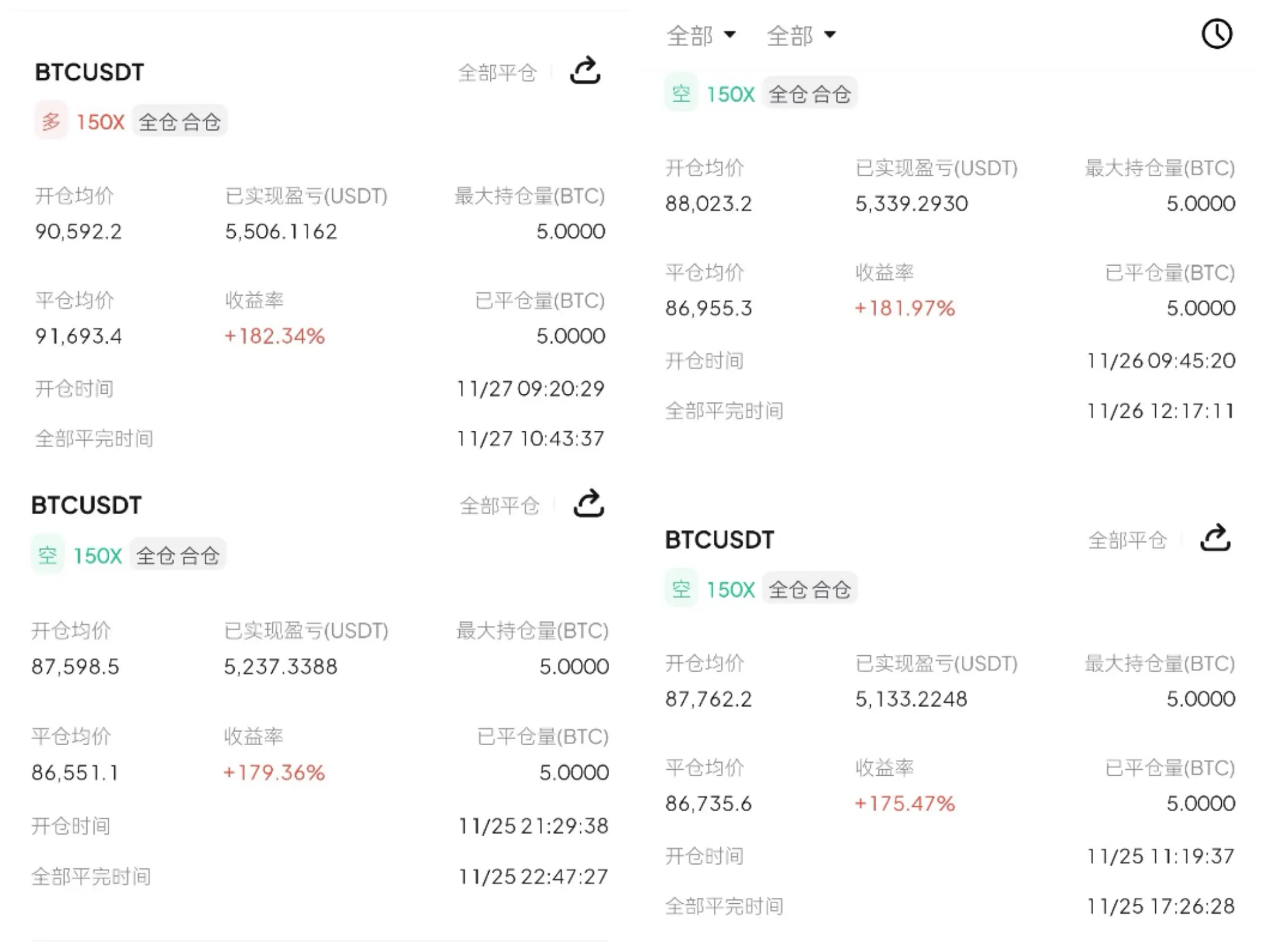1270x952 pixels.
Task: Open the history clock icon
Action: click(x=1216, y=33)
